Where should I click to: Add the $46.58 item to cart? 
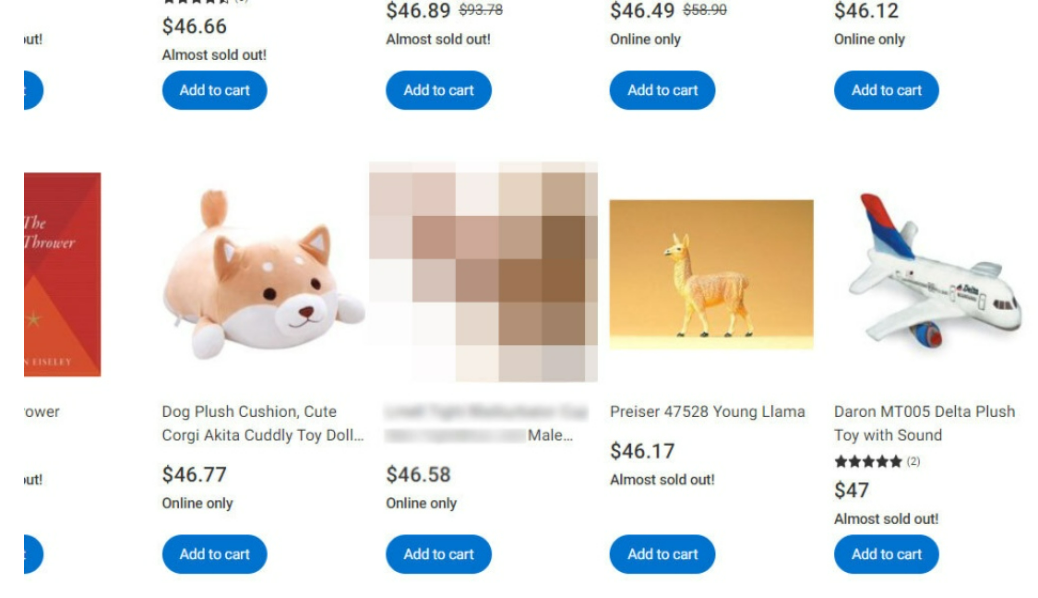click(438, 554)
